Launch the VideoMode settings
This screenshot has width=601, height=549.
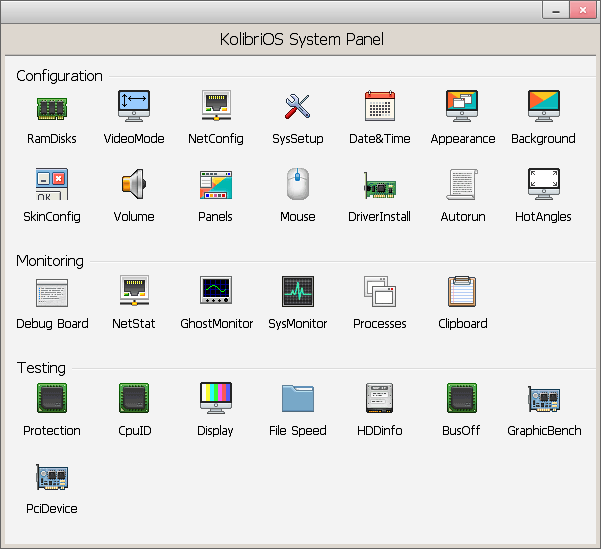click(x=134, y=106)
